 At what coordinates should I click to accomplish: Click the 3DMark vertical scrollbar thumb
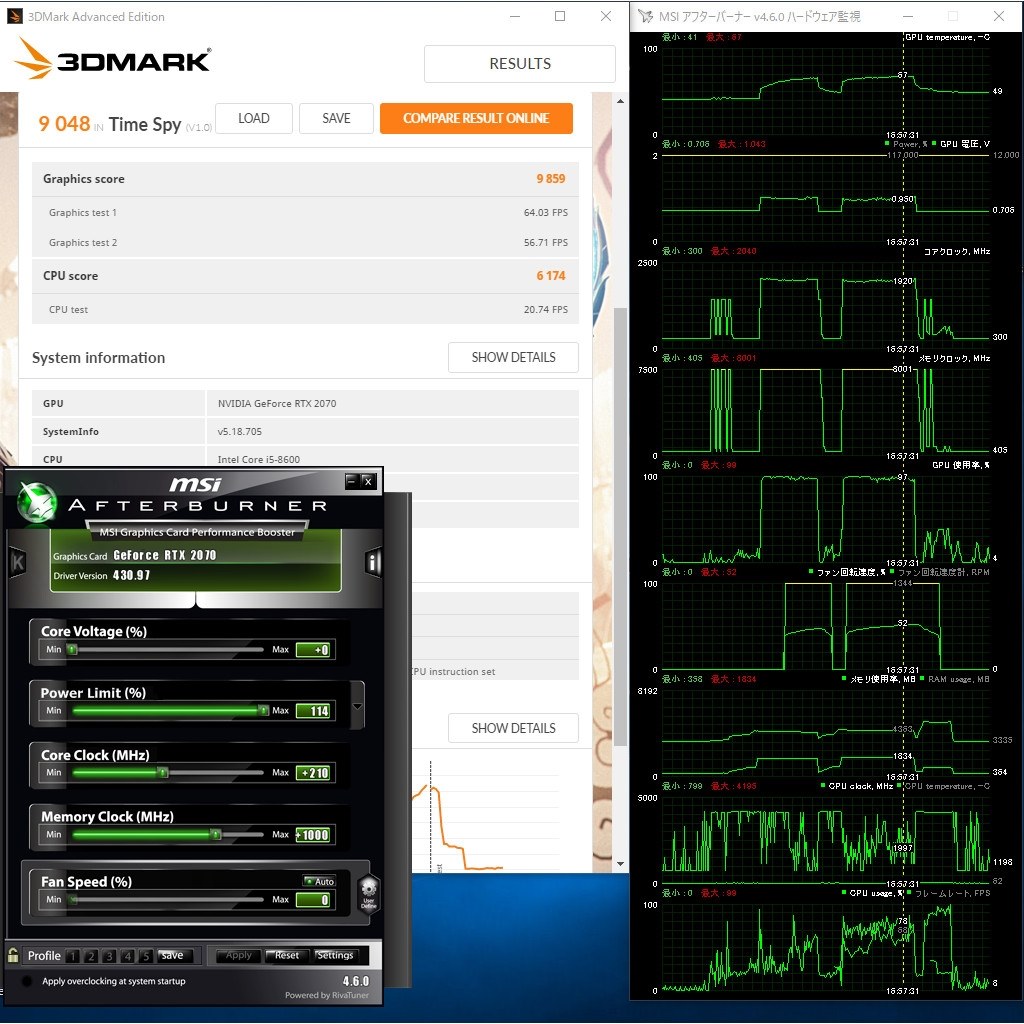tap(620, 526)
